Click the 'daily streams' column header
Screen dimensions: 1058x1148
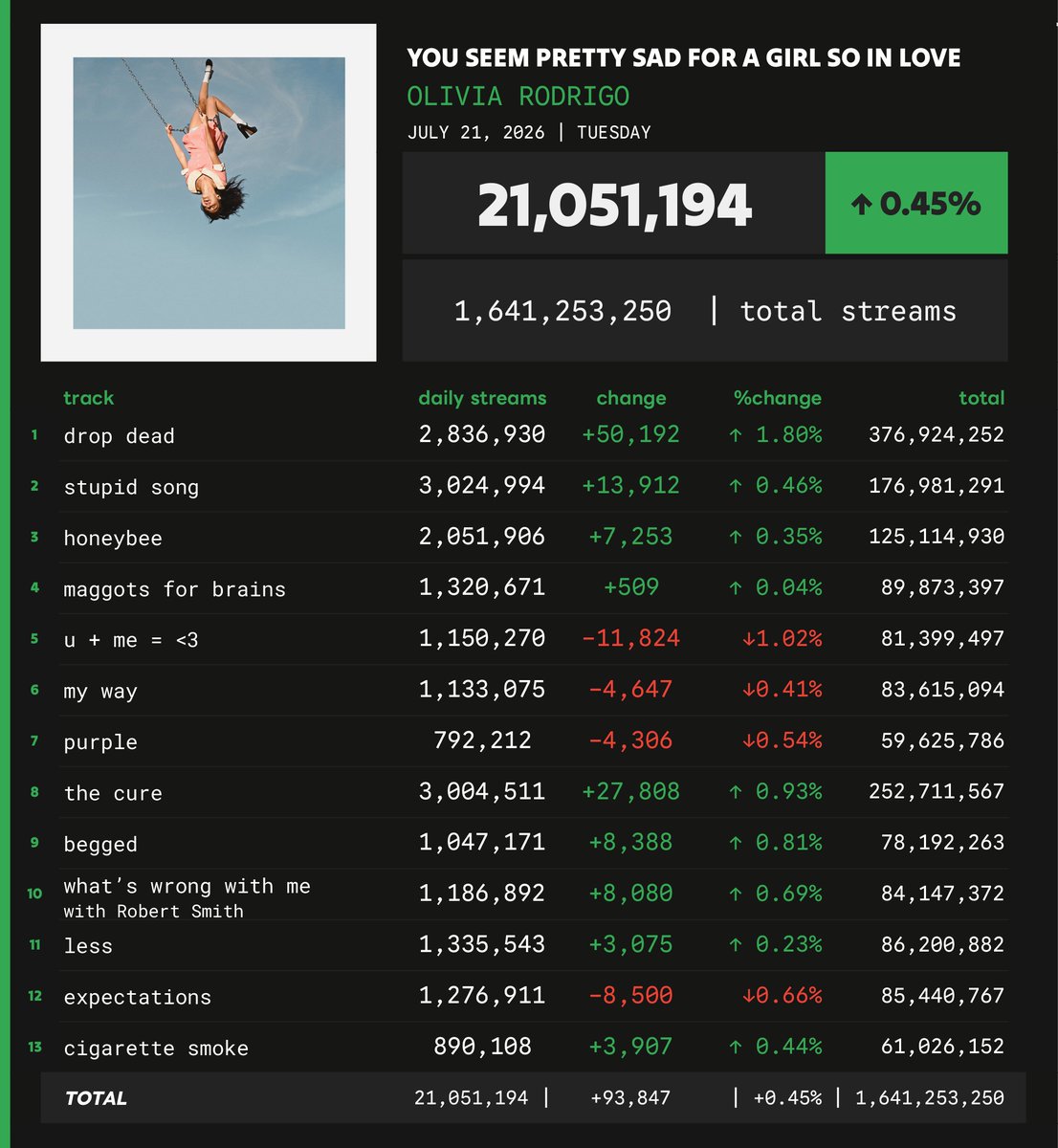(482, 398)
